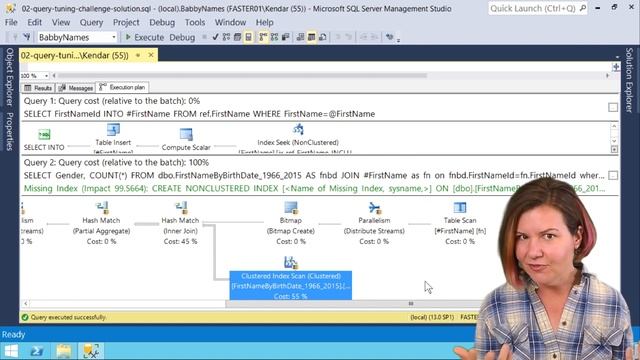Click the Cancel Executing Query icon
Screen dimensions: 640x360
204,37
